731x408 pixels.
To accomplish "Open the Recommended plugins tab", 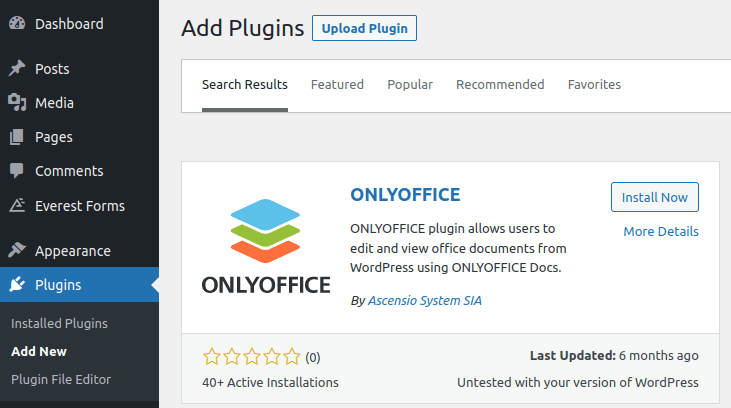I will pos(500,85).
